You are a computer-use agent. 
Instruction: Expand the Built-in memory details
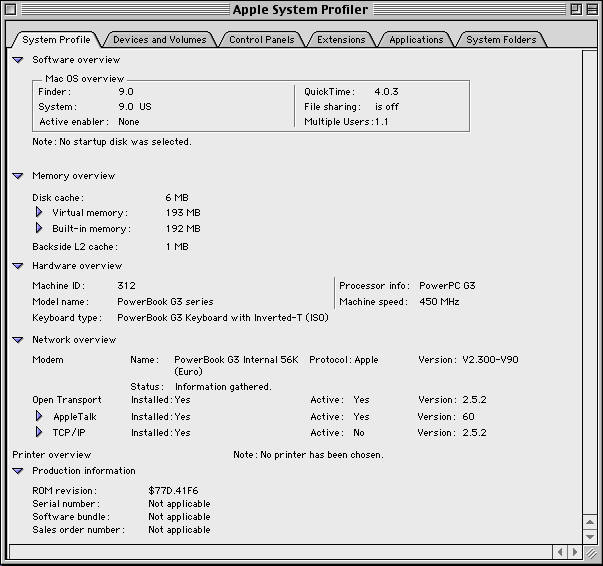coord(39,228)
